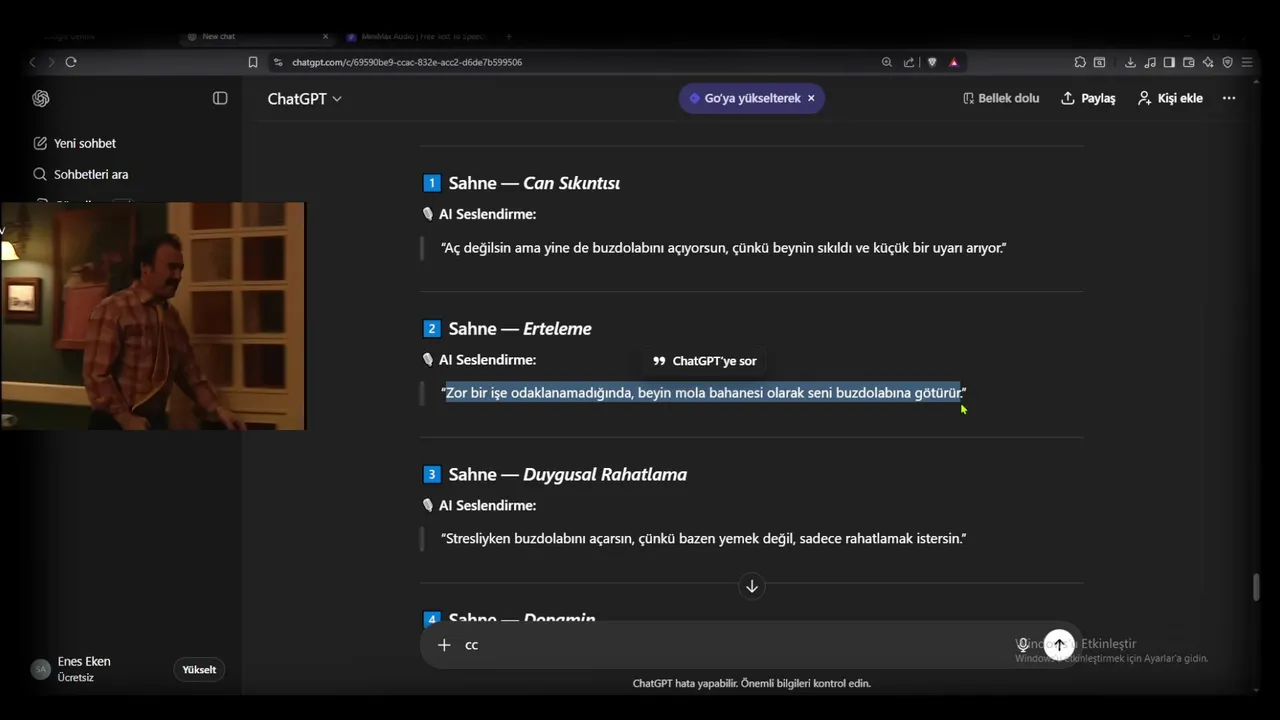Click the Yükselt upgrade button
The width and height of the screenshot is (1280, 720).
[199, 670]
